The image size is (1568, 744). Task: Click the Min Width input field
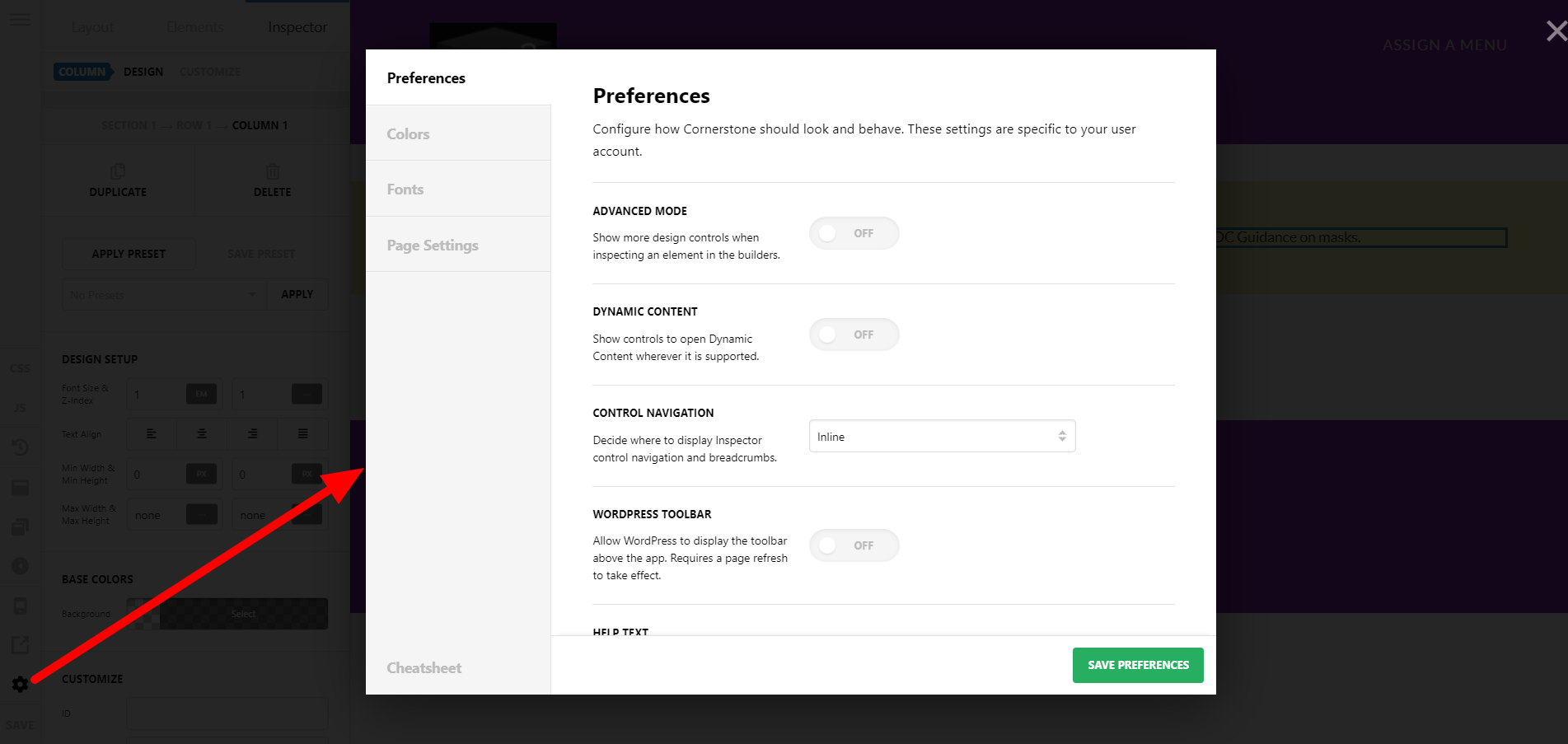point(157,474)
